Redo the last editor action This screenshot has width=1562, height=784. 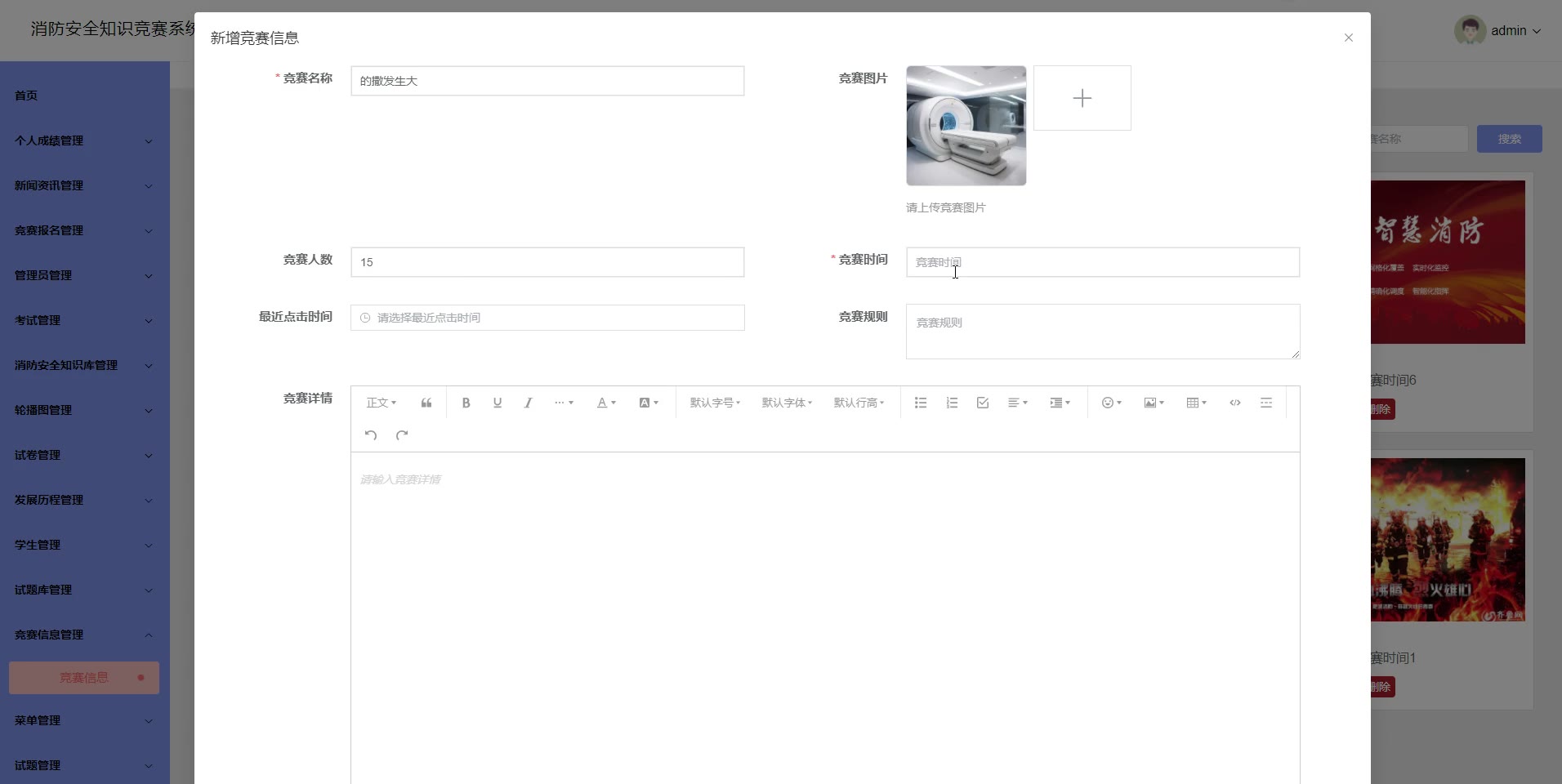pyautogui.click(x=402, y=435)
